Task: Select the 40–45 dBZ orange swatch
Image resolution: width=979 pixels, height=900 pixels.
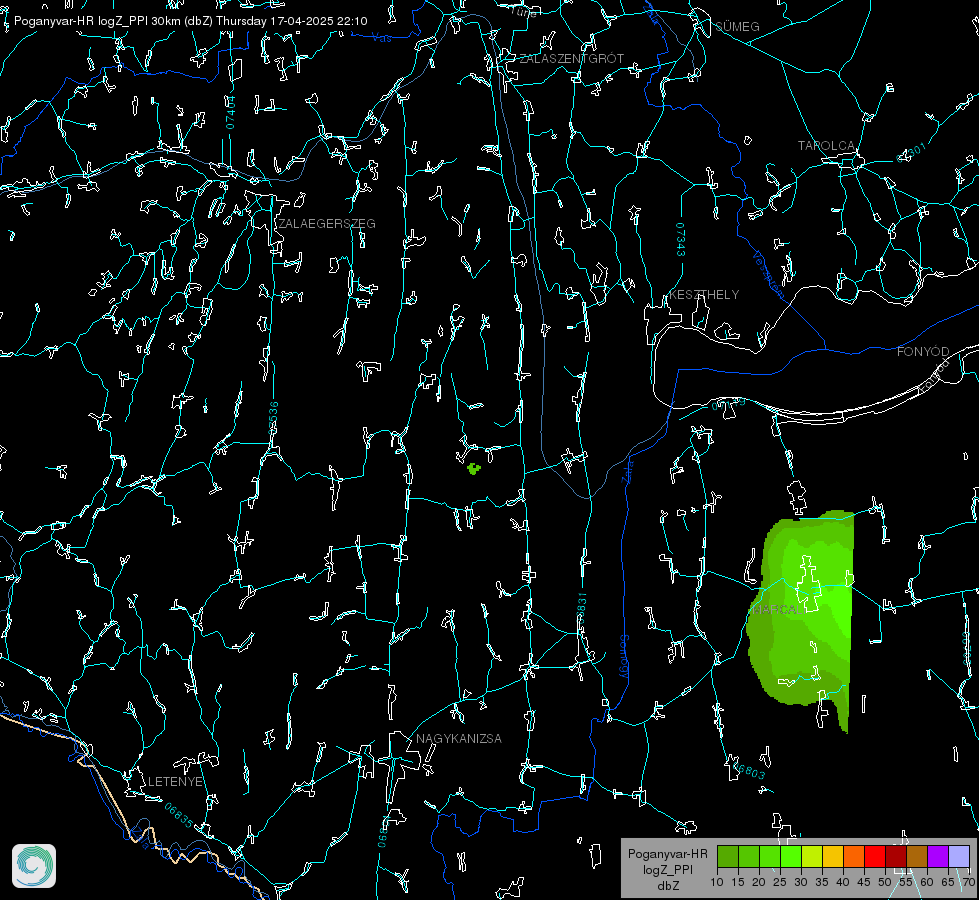Action: coord(854,856)
